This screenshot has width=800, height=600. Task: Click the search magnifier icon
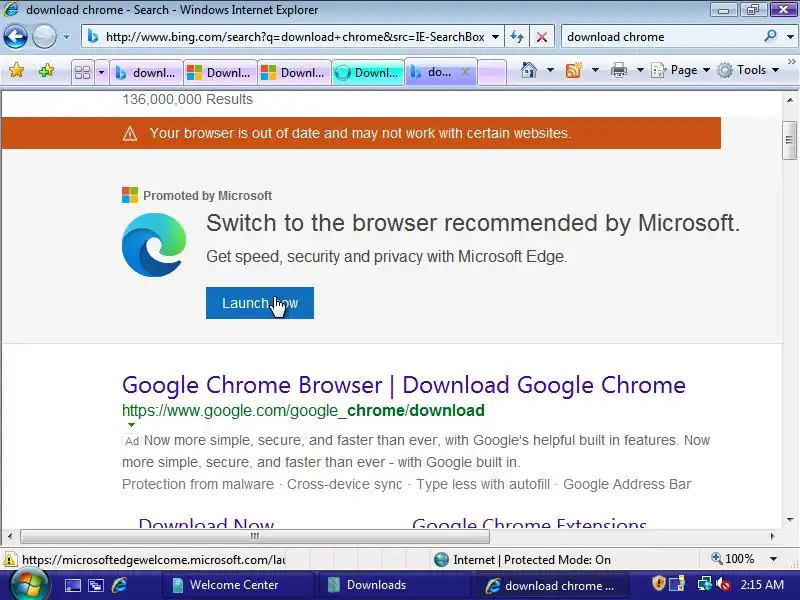pyautogui.click(x=770, y=36)
